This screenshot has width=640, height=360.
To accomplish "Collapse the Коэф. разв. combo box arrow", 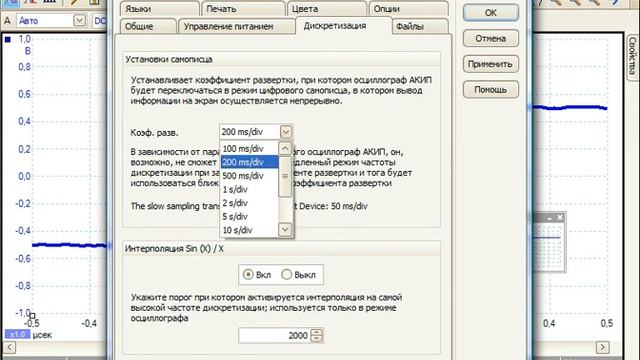I will click(286, 132).
